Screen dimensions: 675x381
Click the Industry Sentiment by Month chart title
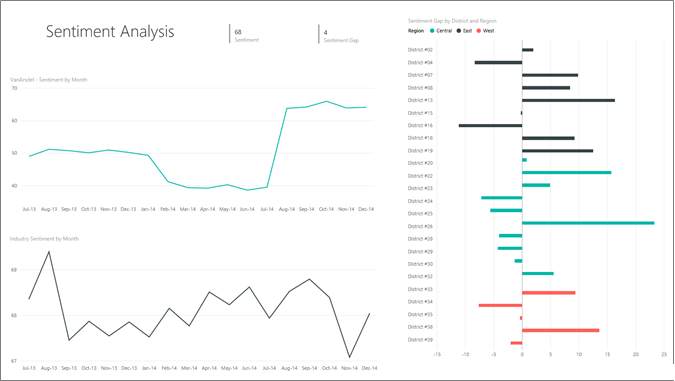coord(44,239)
